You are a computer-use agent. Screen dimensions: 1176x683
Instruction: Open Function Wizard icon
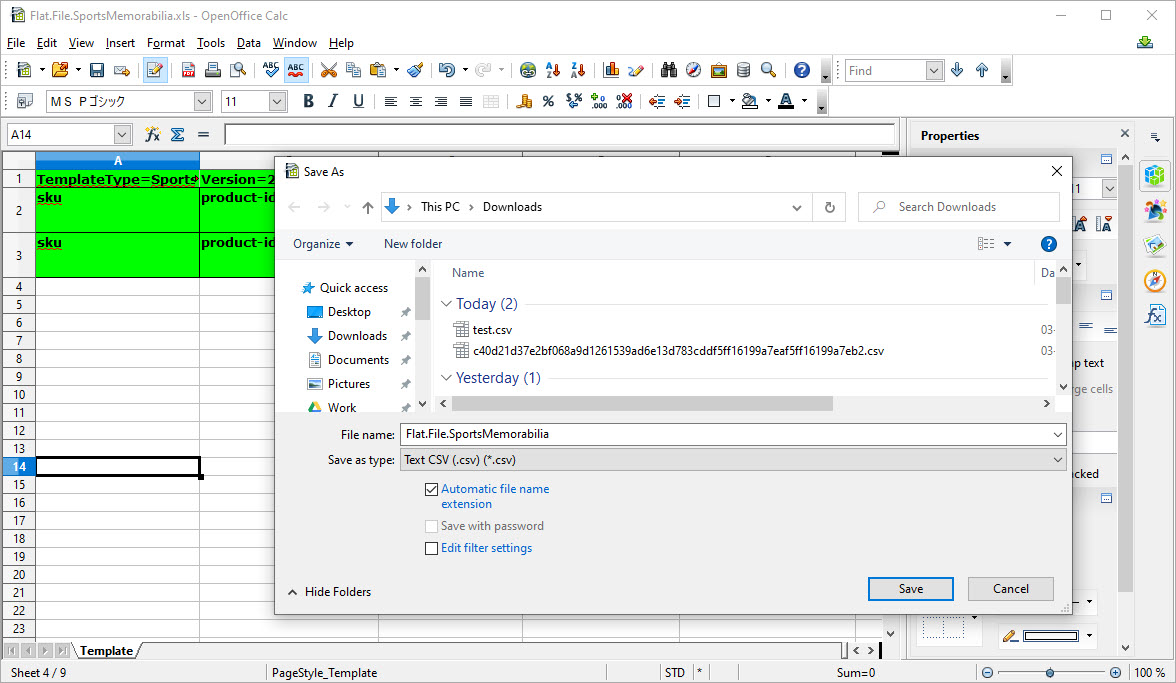pyautogui.click(x=152, y=134)
